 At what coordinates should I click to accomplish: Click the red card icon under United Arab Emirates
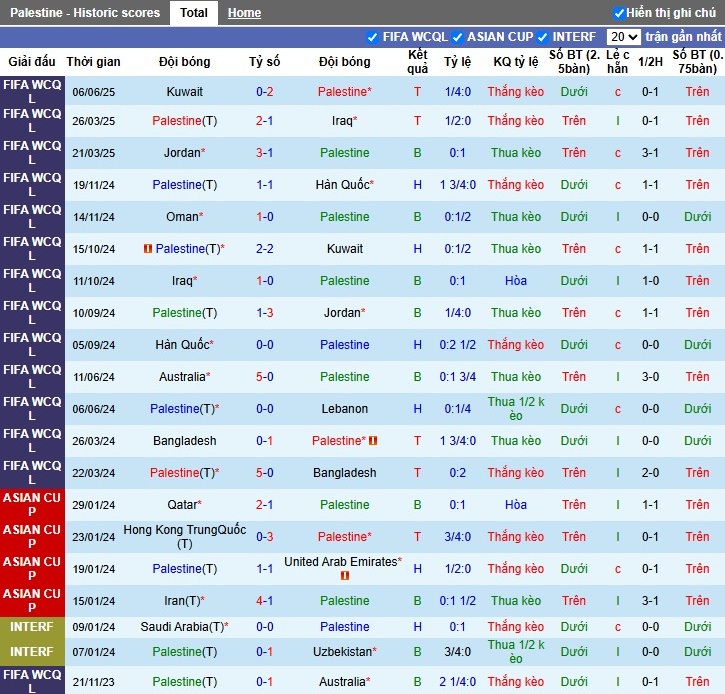(344, 576)
